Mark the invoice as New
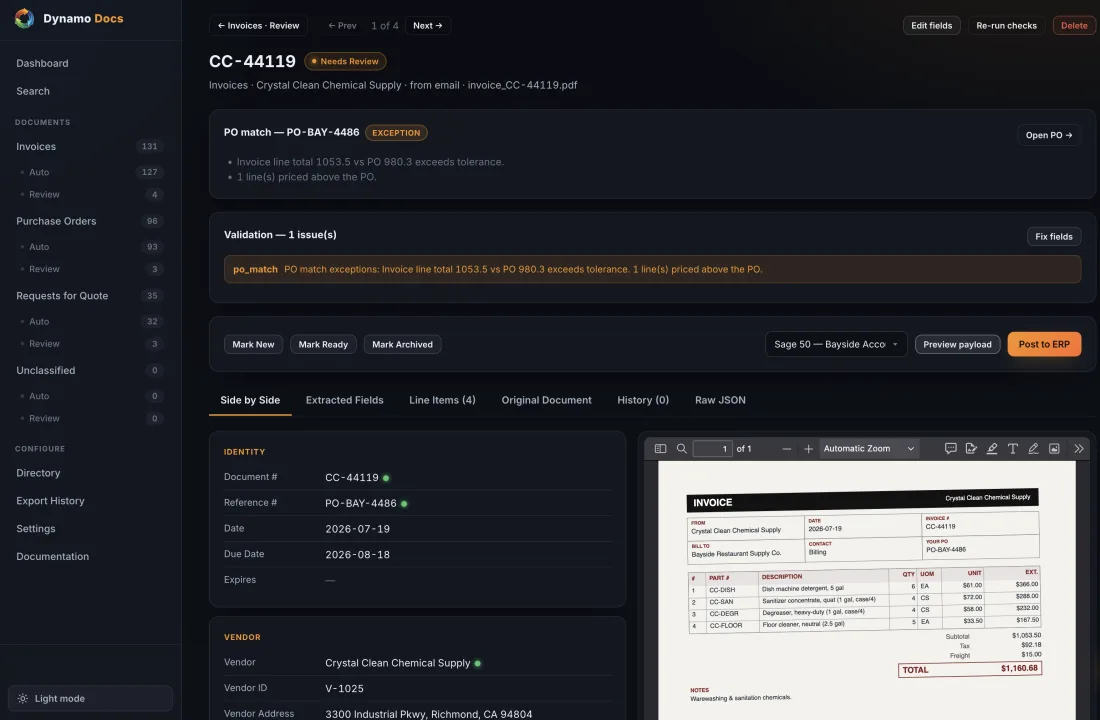1100x720 pixels. 253,344
